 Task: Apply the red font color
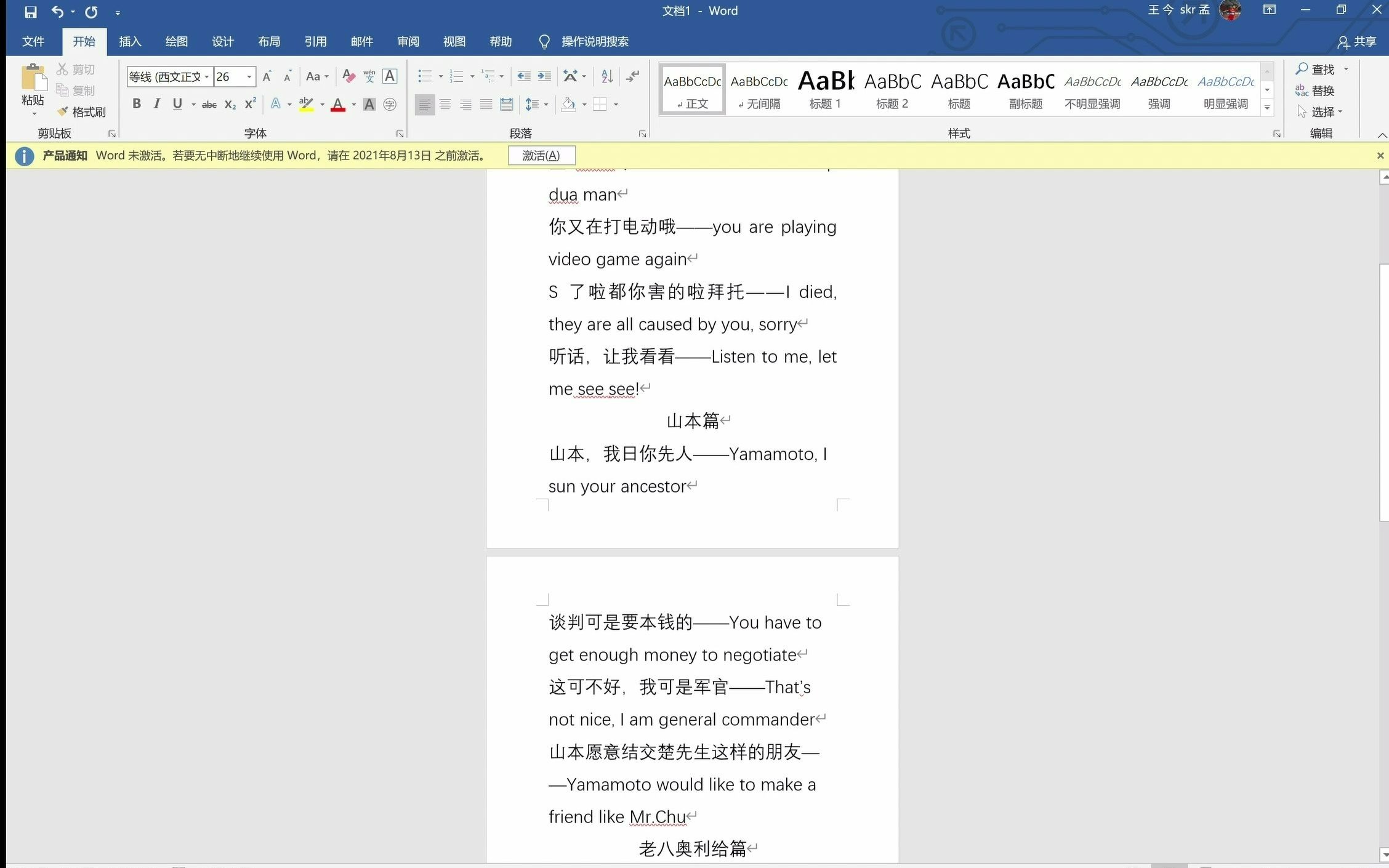(337, 104)
